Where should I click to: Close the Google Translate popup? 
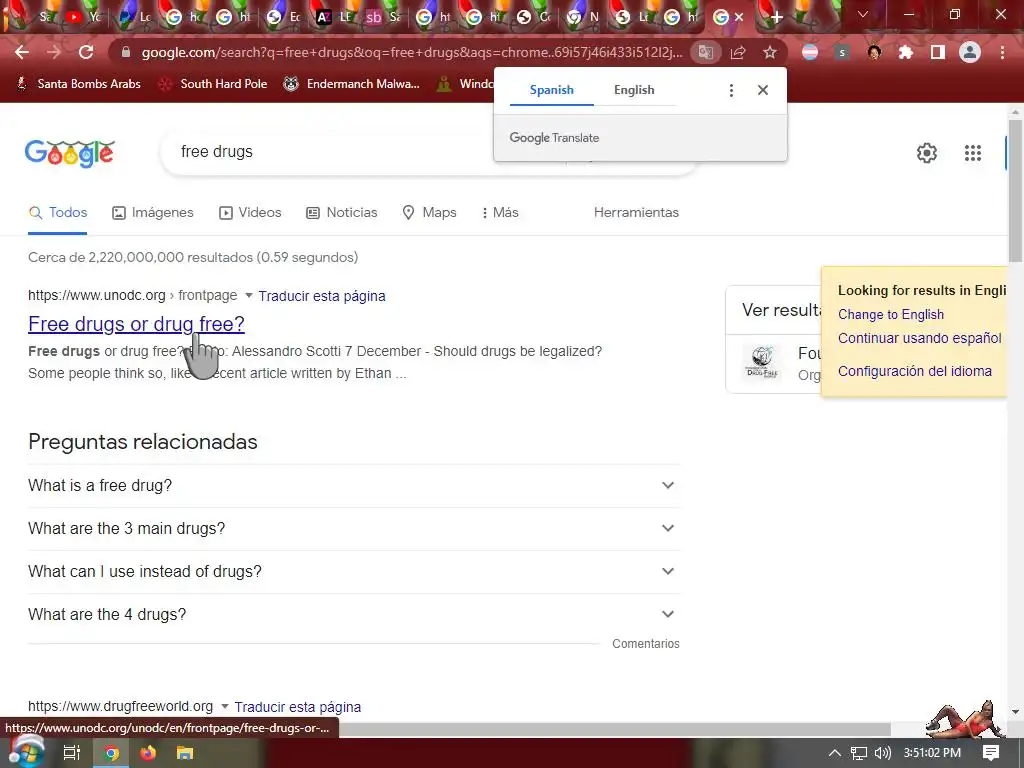(x=763, y=90)
